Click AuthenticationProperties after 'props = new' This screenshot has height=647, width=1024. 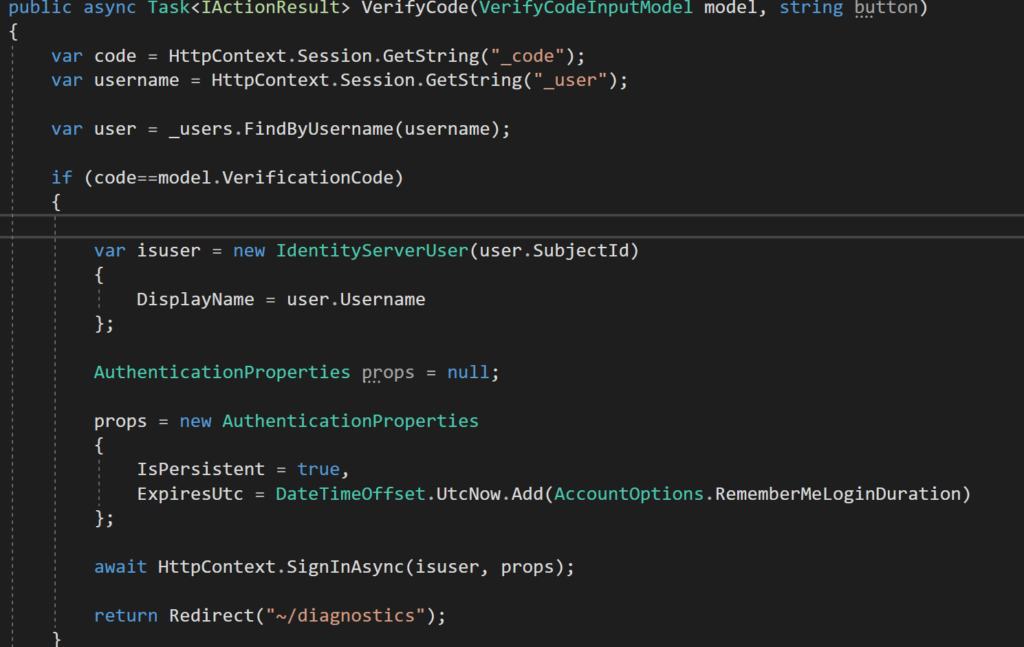pos(351,421)
